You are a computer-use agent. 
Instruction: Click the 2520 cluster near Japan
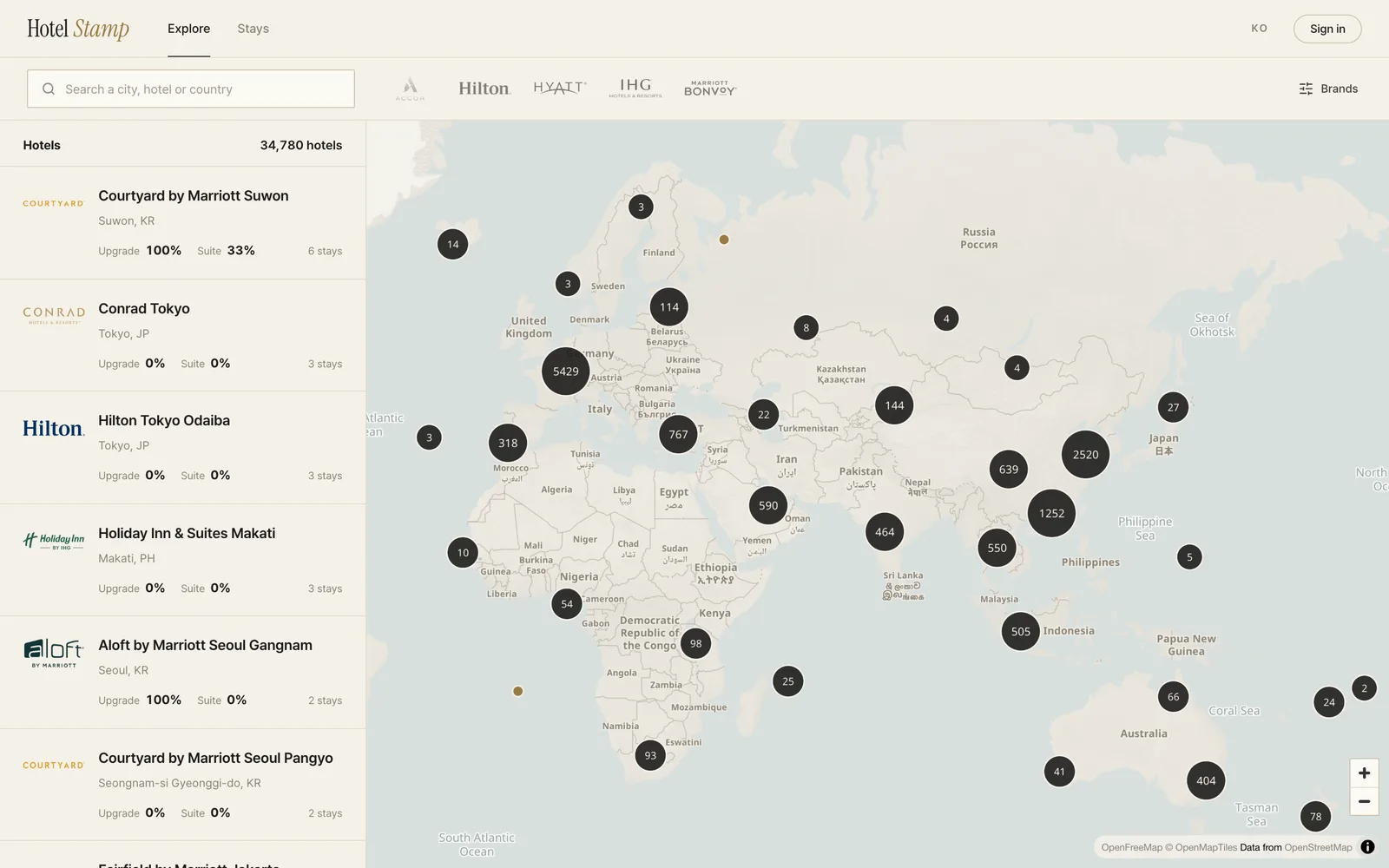pyautogui.click(x=1085, y=454)
